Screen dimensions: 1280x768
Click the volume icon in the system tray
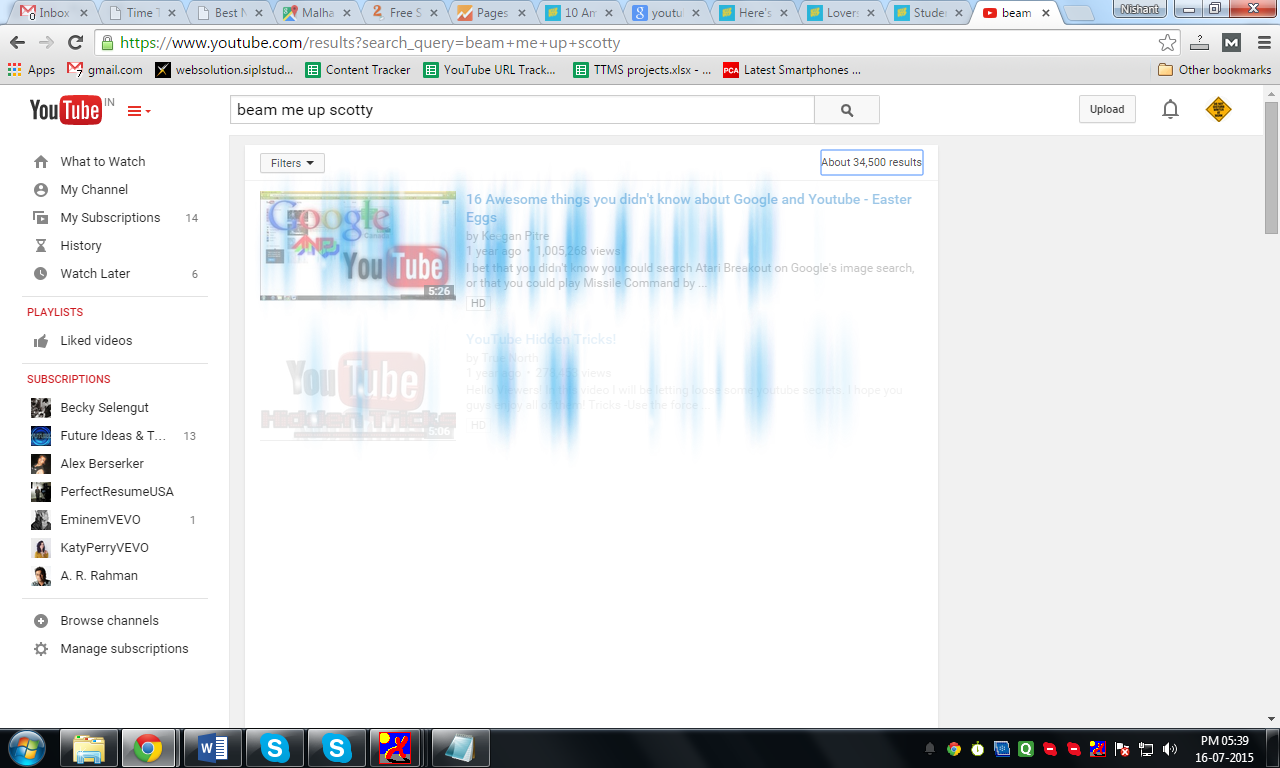(x=1170, y=749)
